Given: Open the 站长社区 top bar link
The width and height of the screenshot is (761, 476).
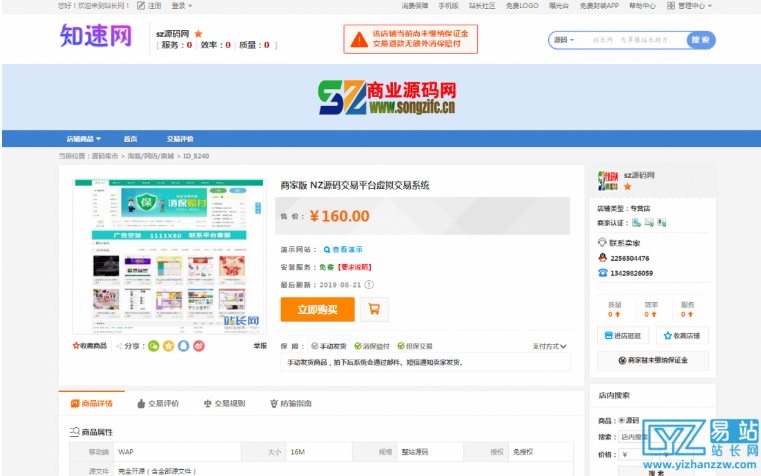Looking at the screenshot, I should [x=482, y=5].
